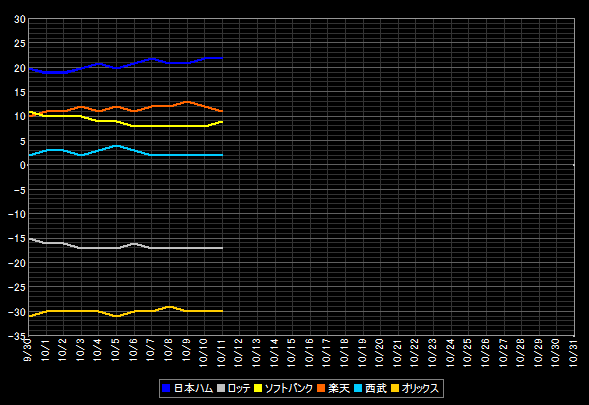This screenshot has width=589, height=405.
Task: Click the orange 楽天 legend swatch
Action: tap(321, 388)
